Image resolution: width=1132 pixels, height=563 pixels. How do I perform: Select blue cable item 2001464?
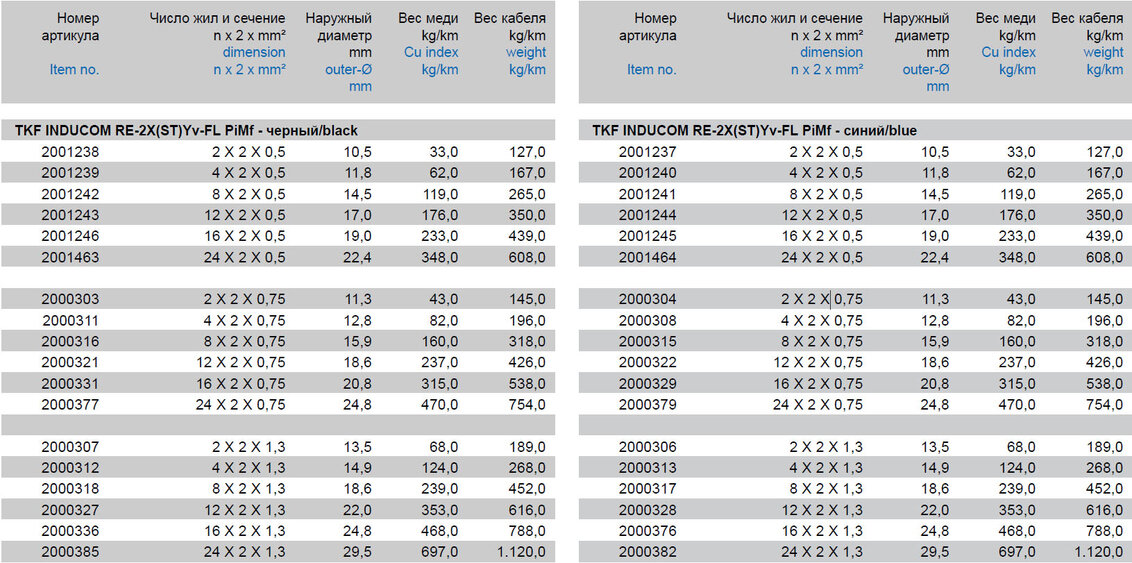point(648,257)
